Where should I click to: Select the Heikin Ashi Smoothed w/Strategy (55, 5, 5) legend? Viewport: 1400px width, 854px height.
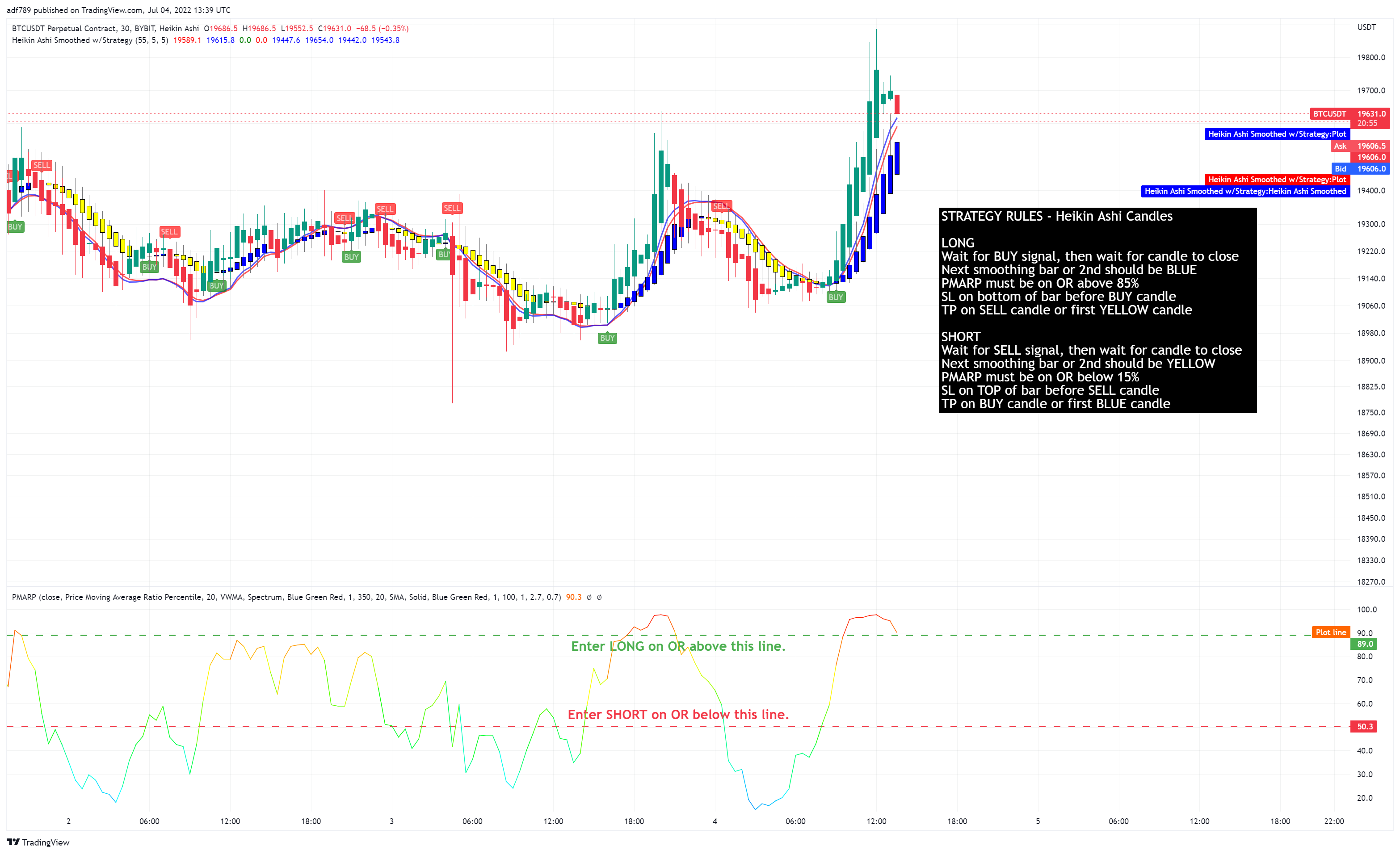(90, 40)
